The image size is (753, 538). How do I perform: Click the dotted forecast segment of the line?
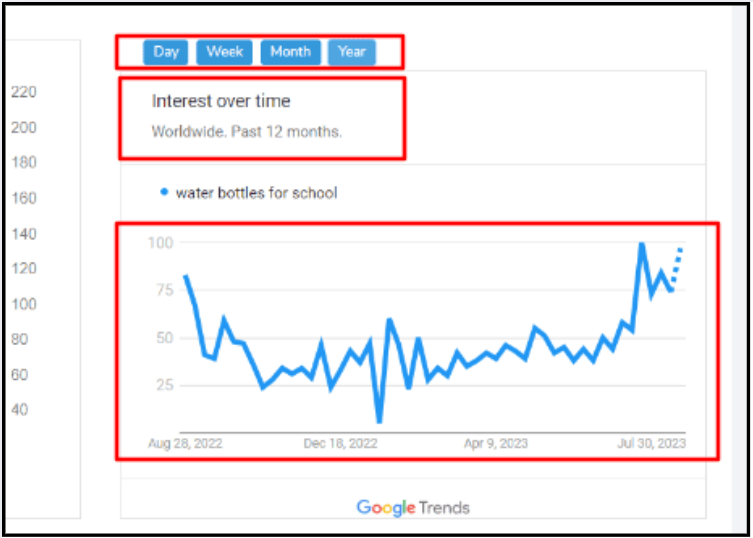677,266
